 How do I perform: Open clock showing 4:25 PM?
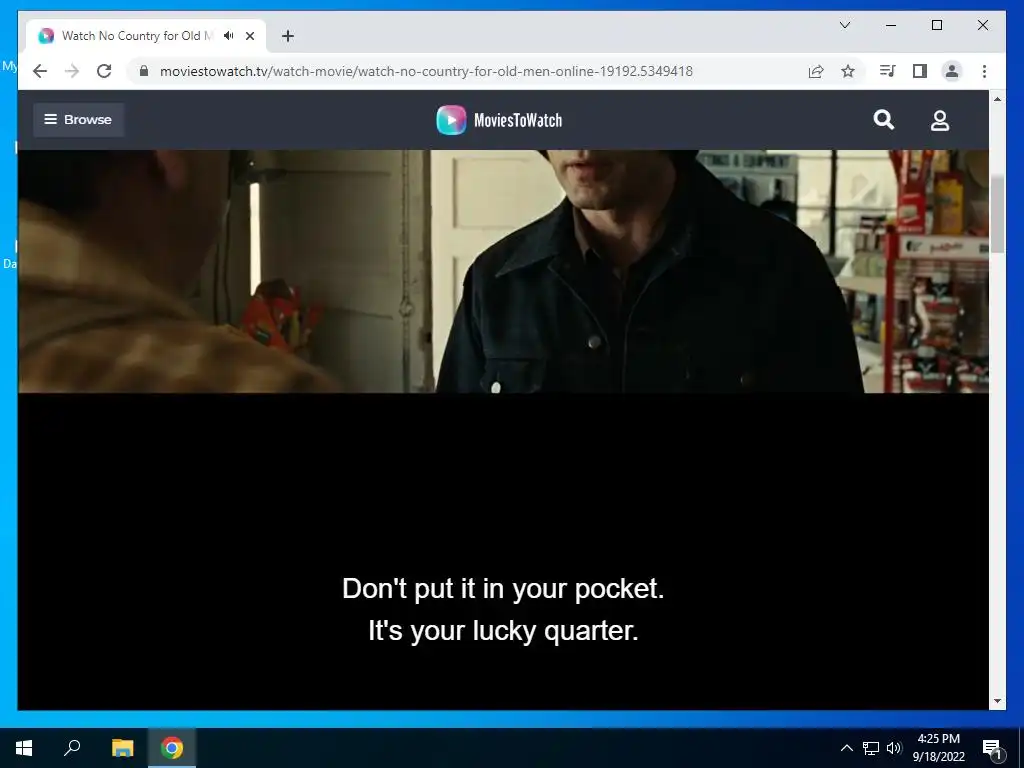pos(938,748)
